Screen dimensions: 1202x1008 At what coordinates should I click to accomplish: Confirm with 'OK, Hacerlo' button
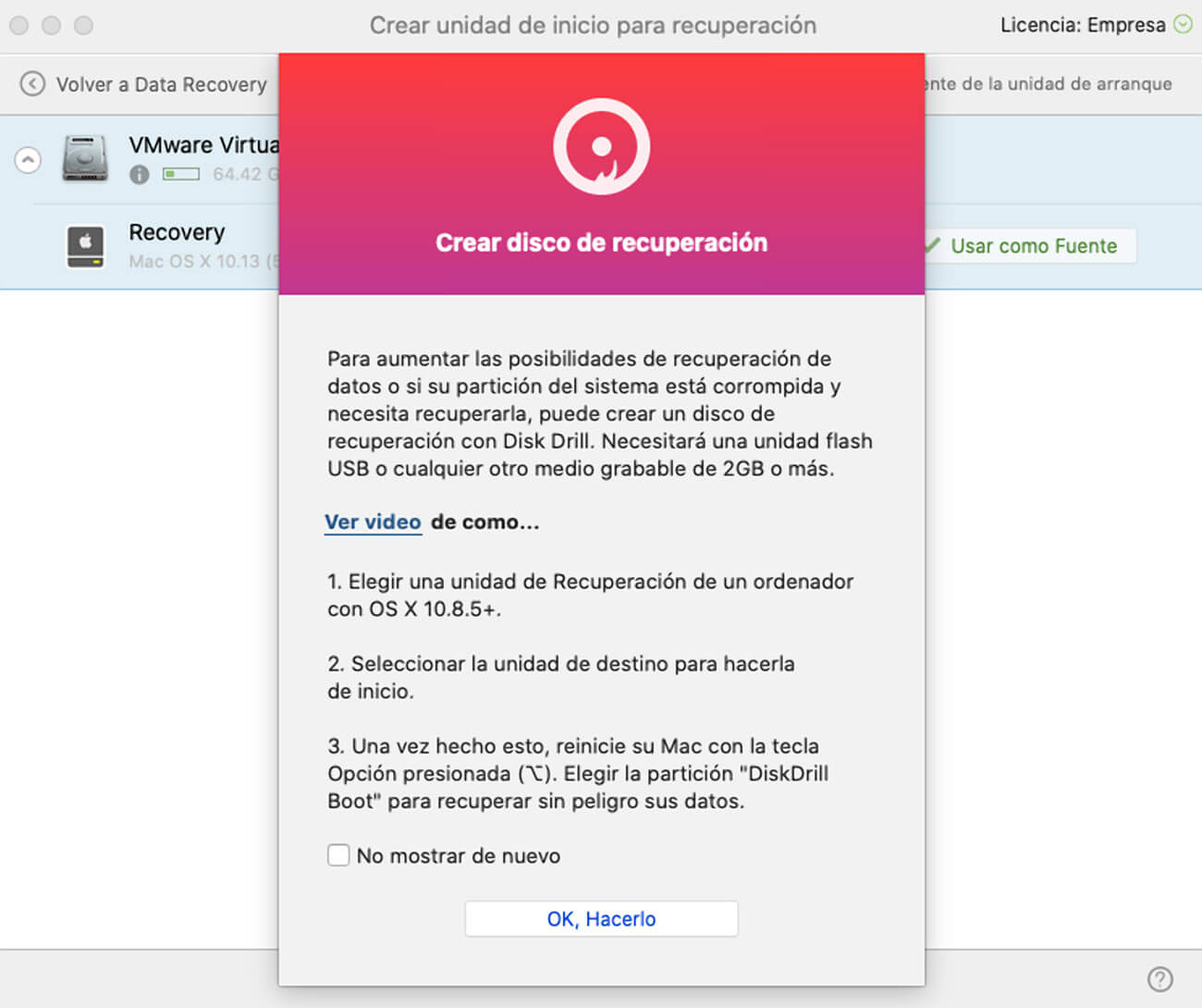(601, 919)
